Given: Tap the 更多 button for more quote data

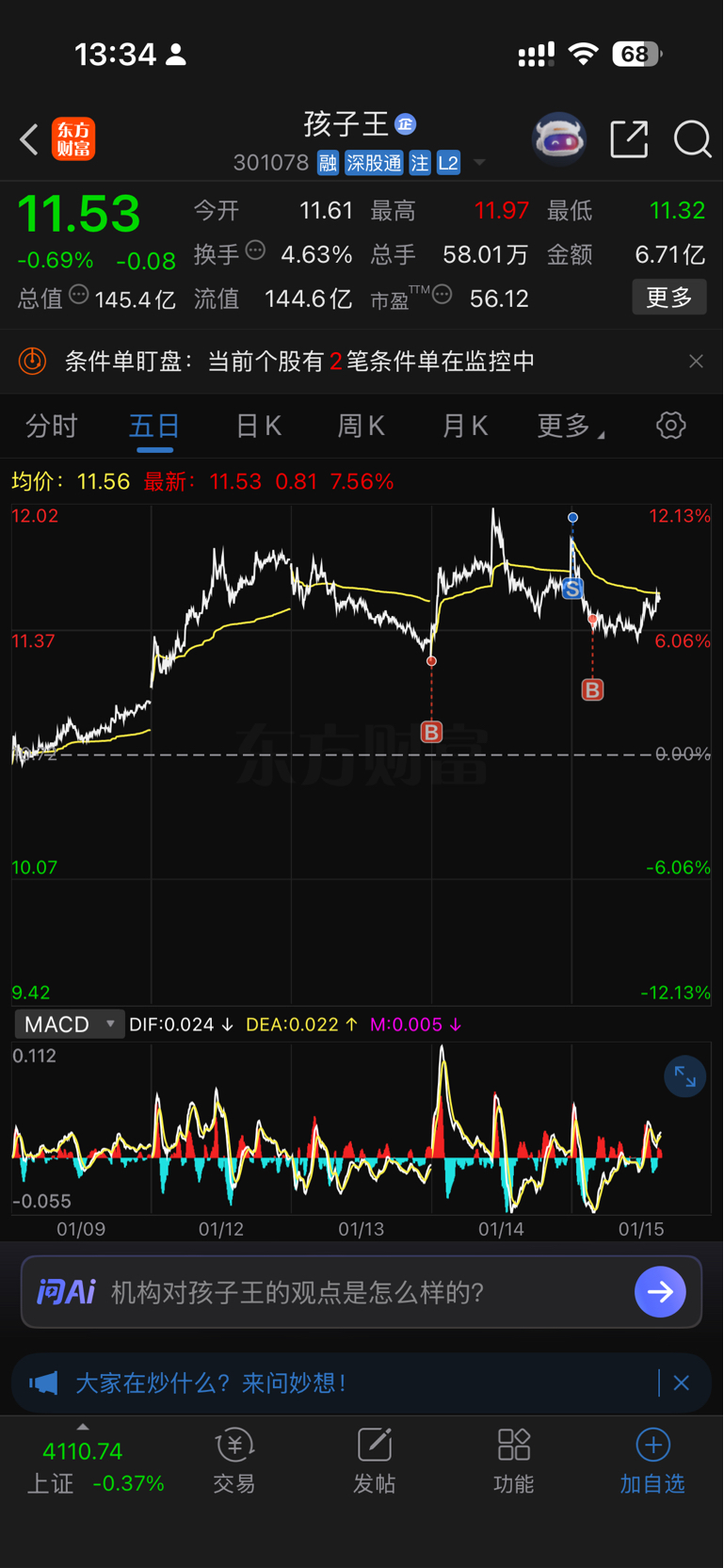Looking at the screenshot, I should (669, 298).
